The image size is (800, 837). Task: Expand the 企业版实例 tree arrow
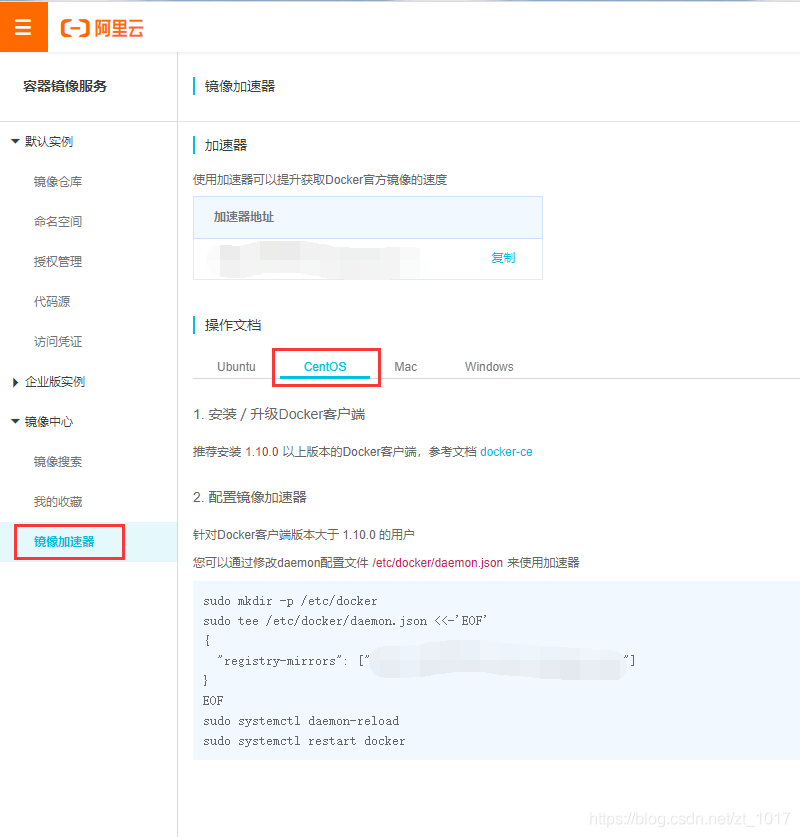pyautogui.click(x=15, y=382)
